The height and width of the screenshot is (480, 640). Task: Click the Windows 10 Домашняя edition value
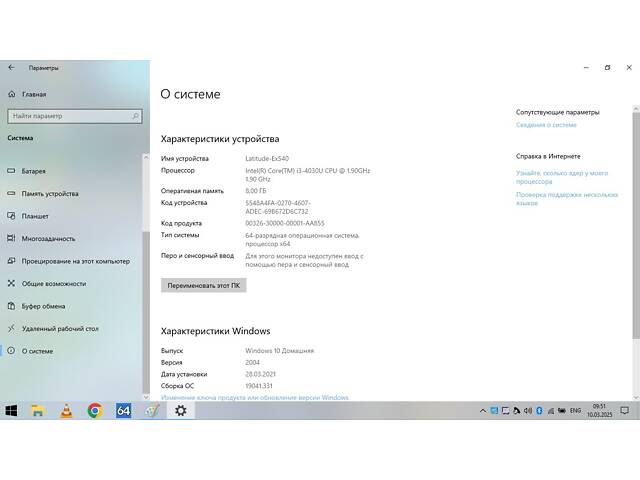click(x=280, y=351)
